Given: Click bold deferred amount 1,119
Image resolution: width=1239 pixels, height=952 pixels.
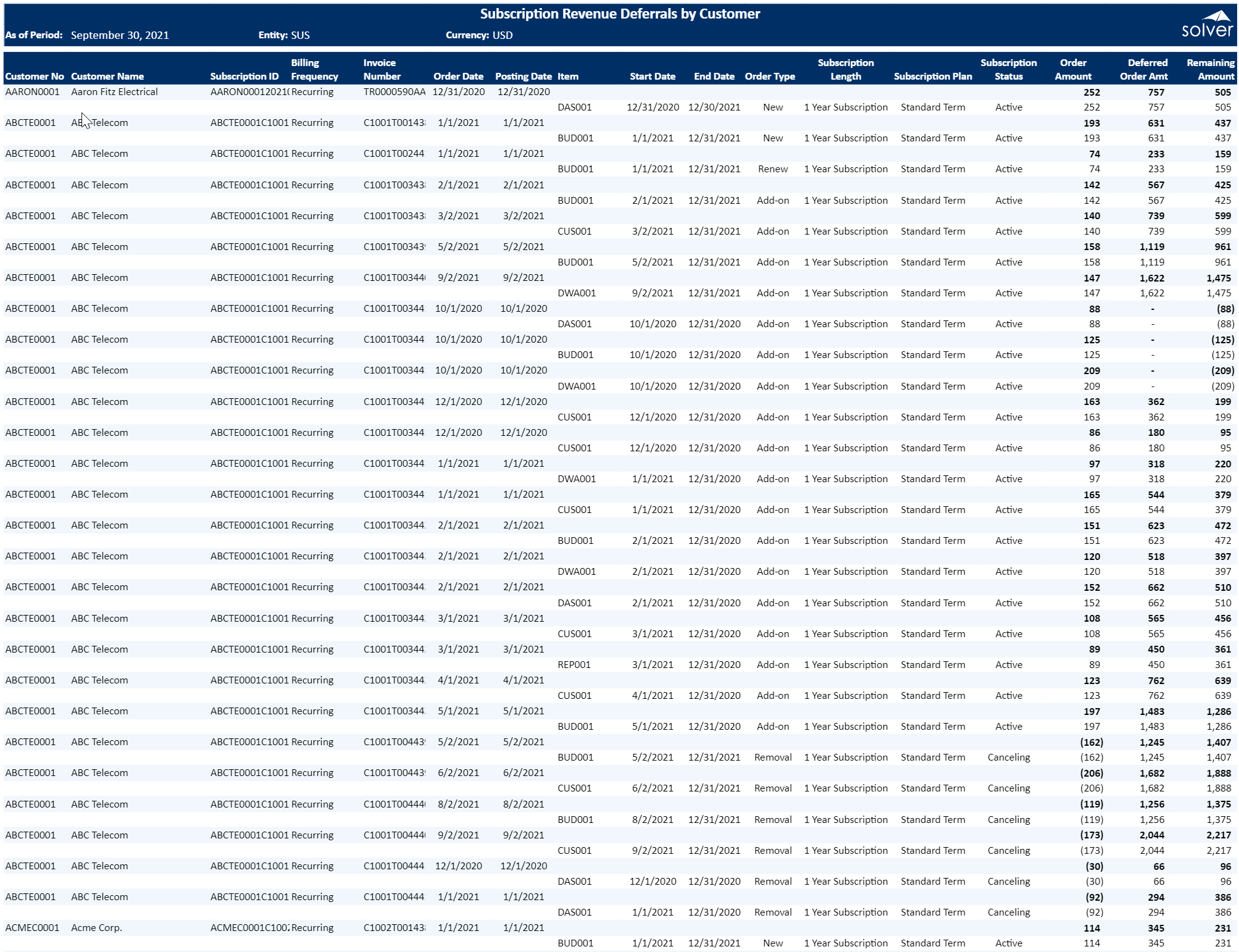Looking at the screenshot, I should [1152, 247].
